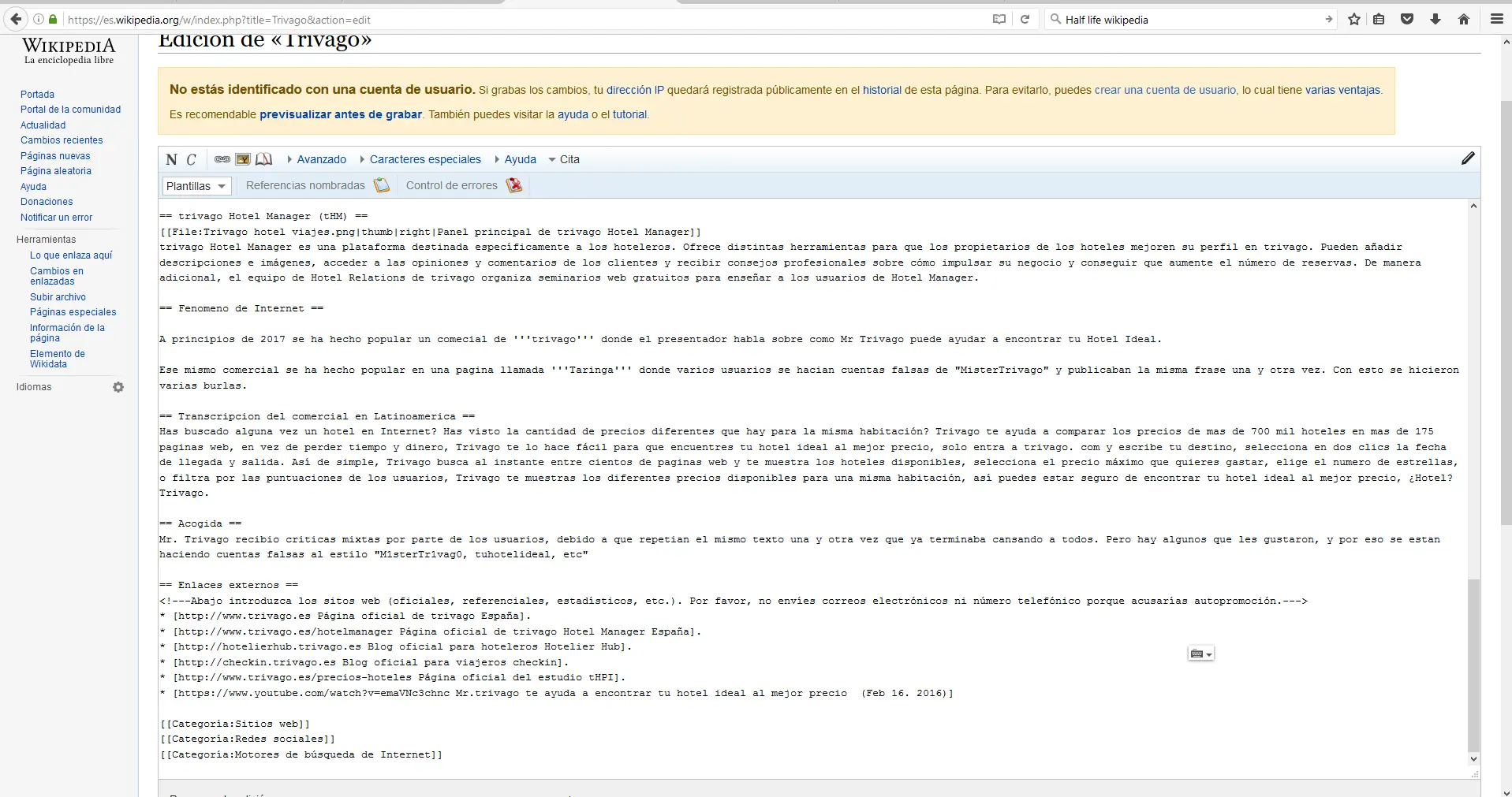Click the pencil icon to switch editor
Viewport: 1512px width, 797px height.
point(1468,158)
